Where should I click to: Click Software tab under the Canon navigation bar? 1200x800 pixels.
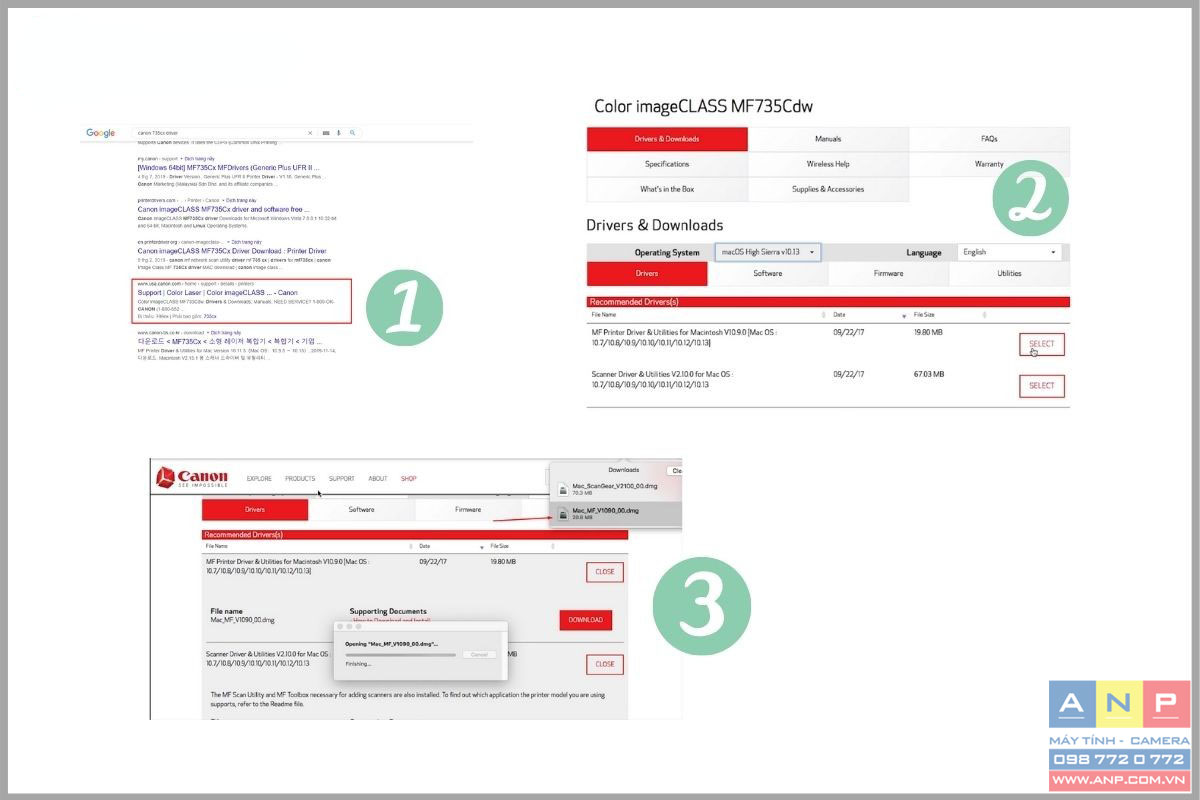(362, 510)
